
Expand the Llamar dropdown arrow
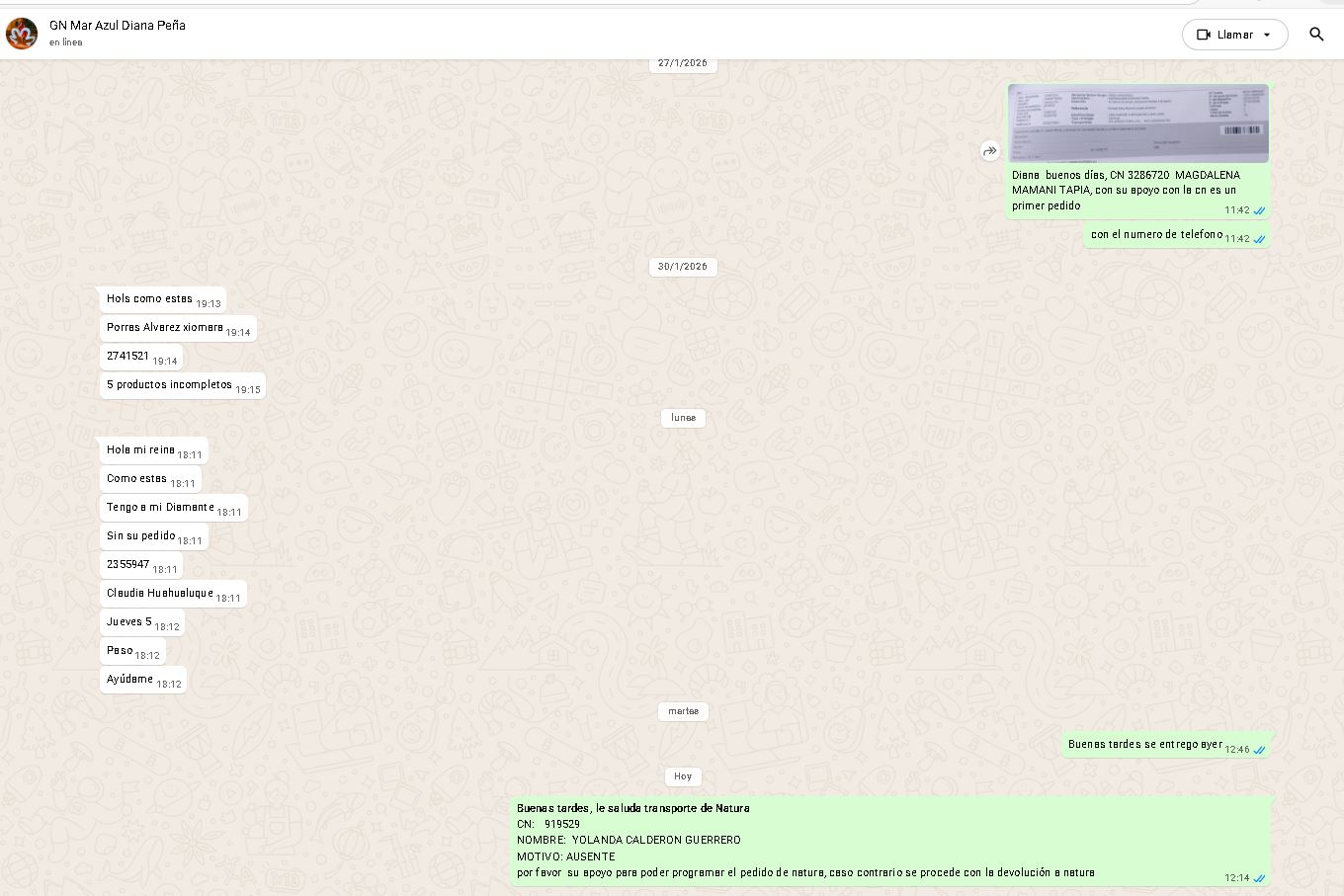(1267, 35)
